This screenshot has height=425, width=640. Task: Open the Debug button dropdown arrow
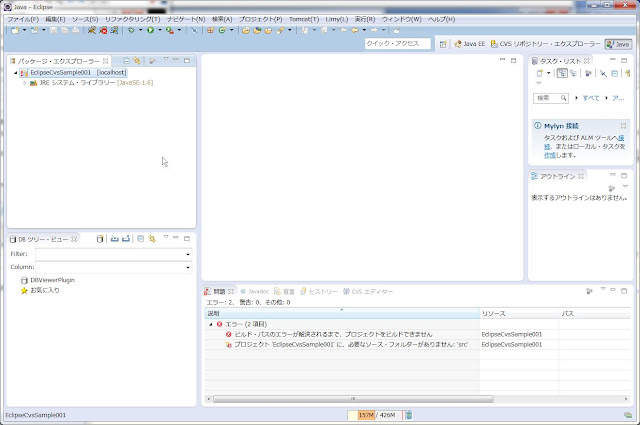coord(140,30)
